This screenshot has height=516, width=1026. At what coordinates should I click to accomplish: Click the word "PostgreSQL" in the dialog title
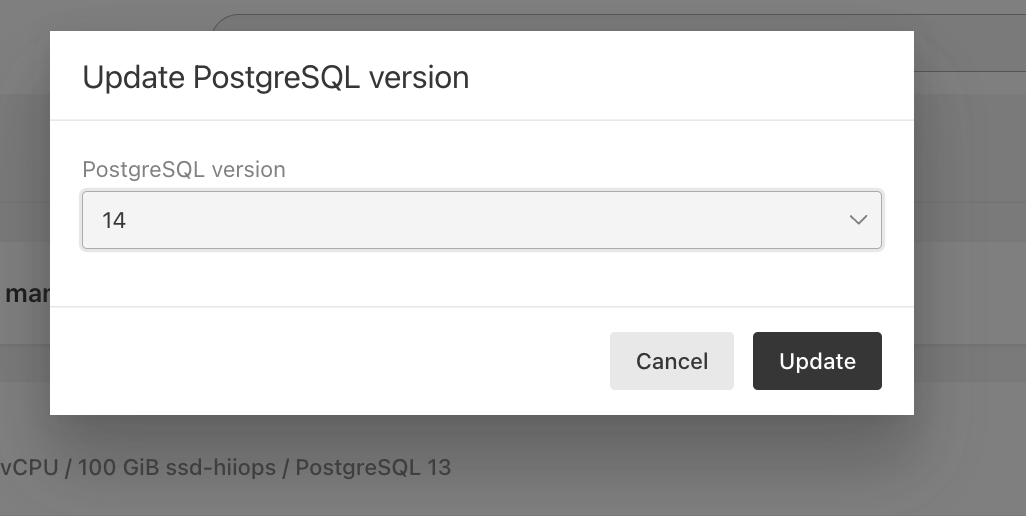276,77
